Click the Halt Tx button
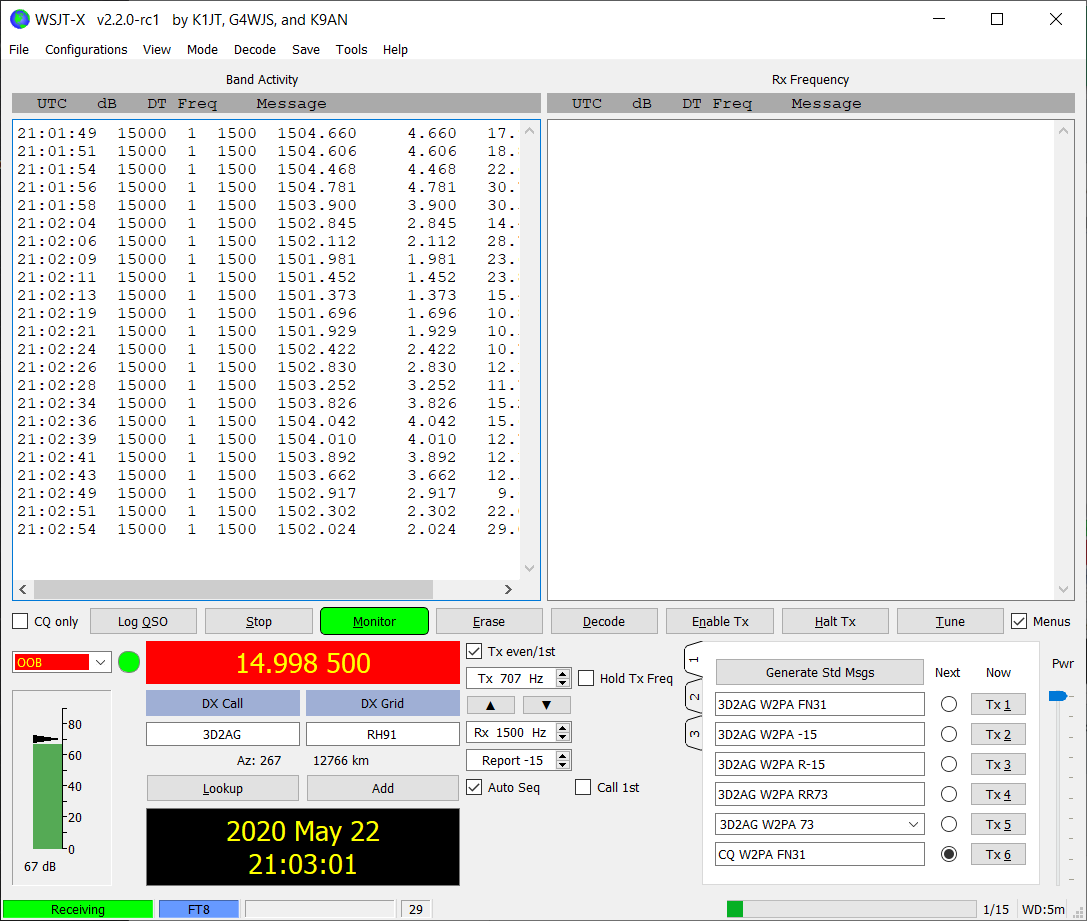This screenshot has height=921, width=1087. (835, 621)
